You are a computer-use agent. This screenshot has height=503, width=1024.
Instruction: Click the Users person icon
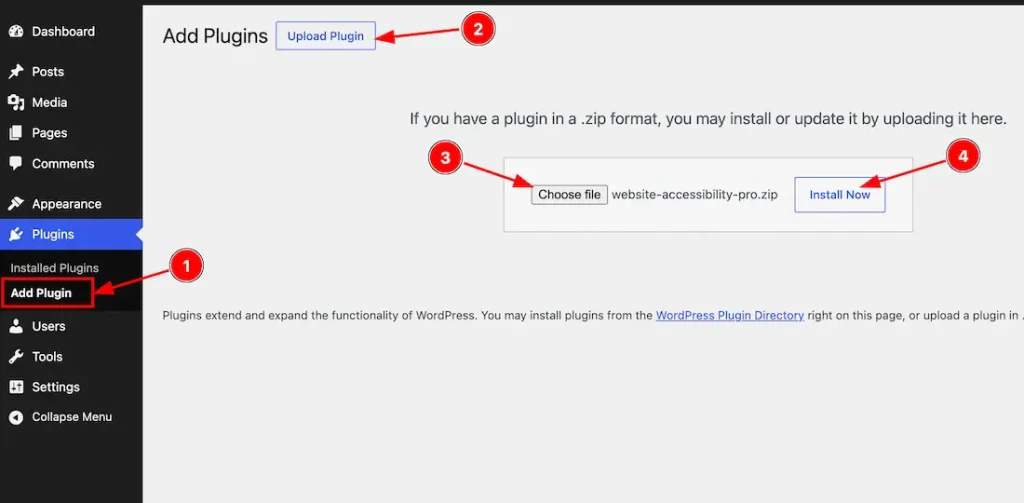point(16,326)
